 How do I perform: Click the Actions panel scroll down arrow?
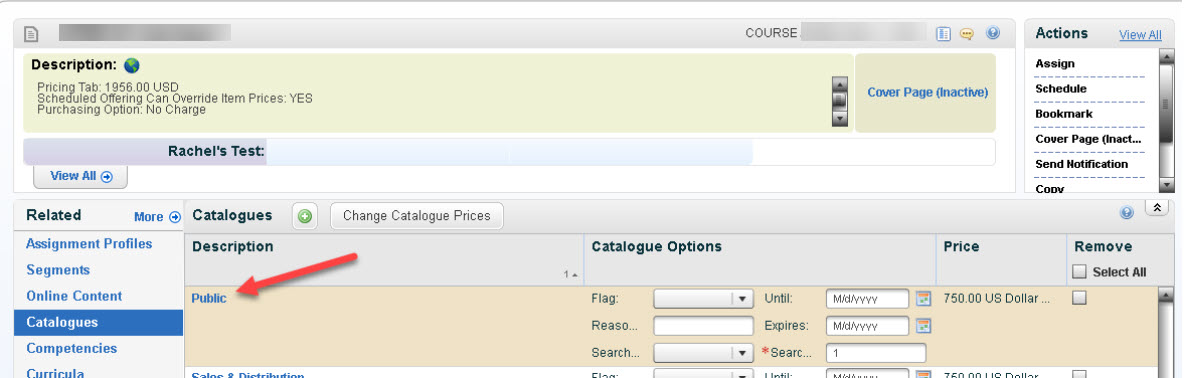coord(1167,185)
